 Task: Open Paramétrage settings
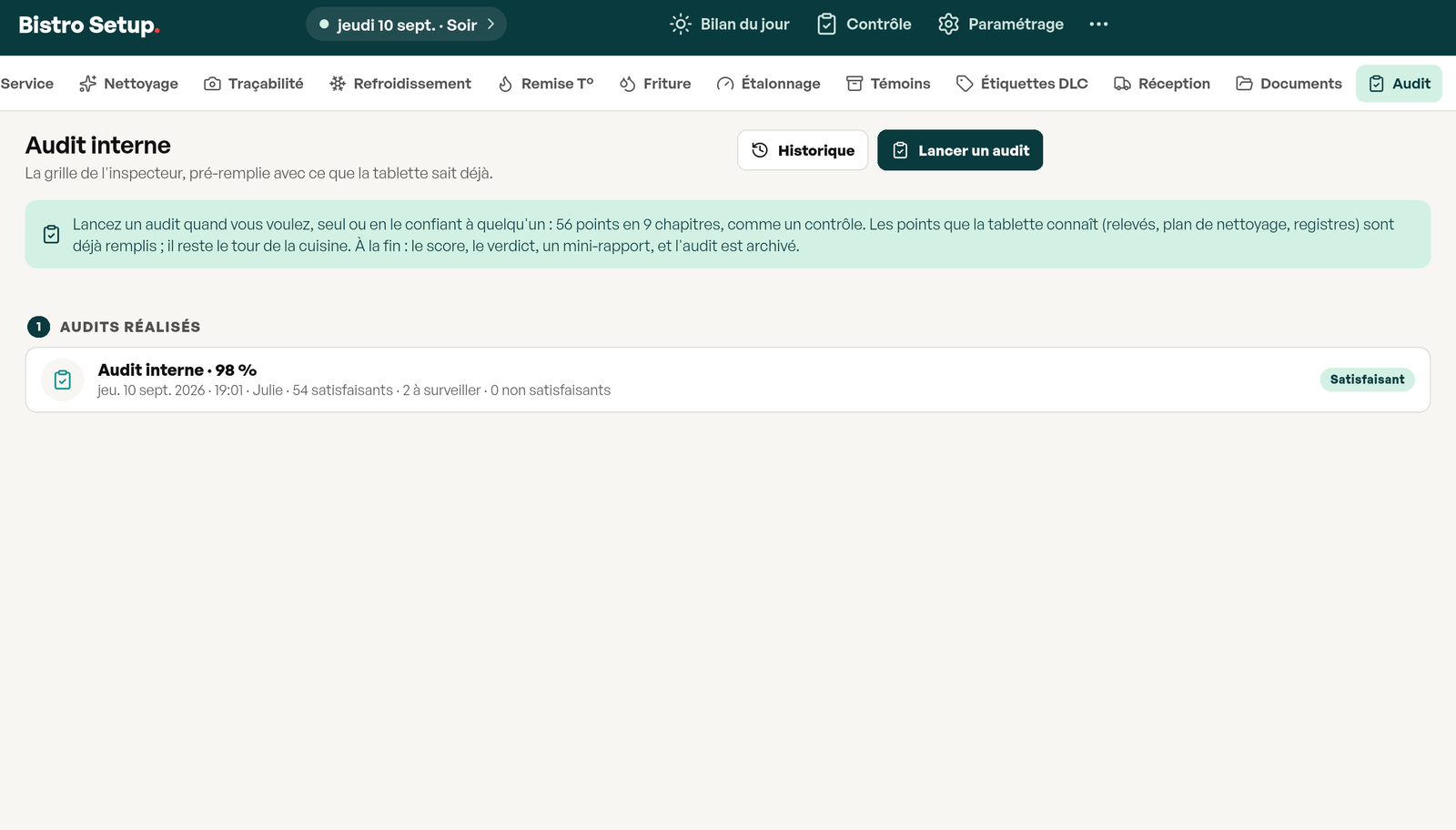pyautogui.click(x=1001, y=25)
